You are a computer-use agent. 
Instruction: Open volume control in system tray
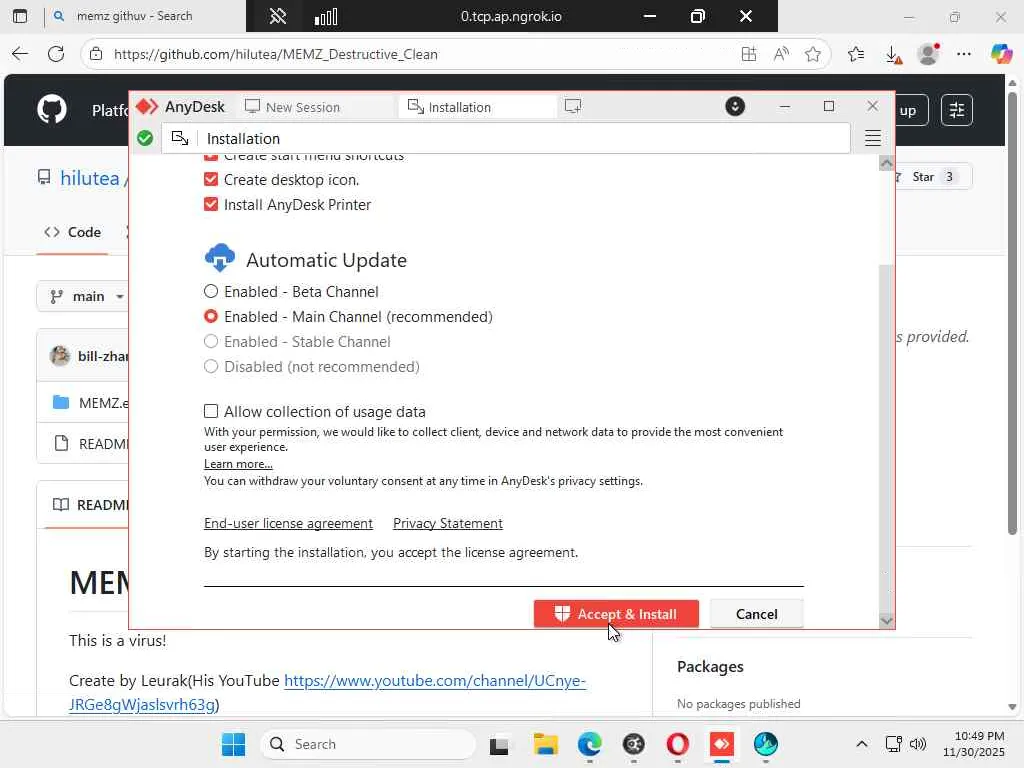tap(918, 744)
